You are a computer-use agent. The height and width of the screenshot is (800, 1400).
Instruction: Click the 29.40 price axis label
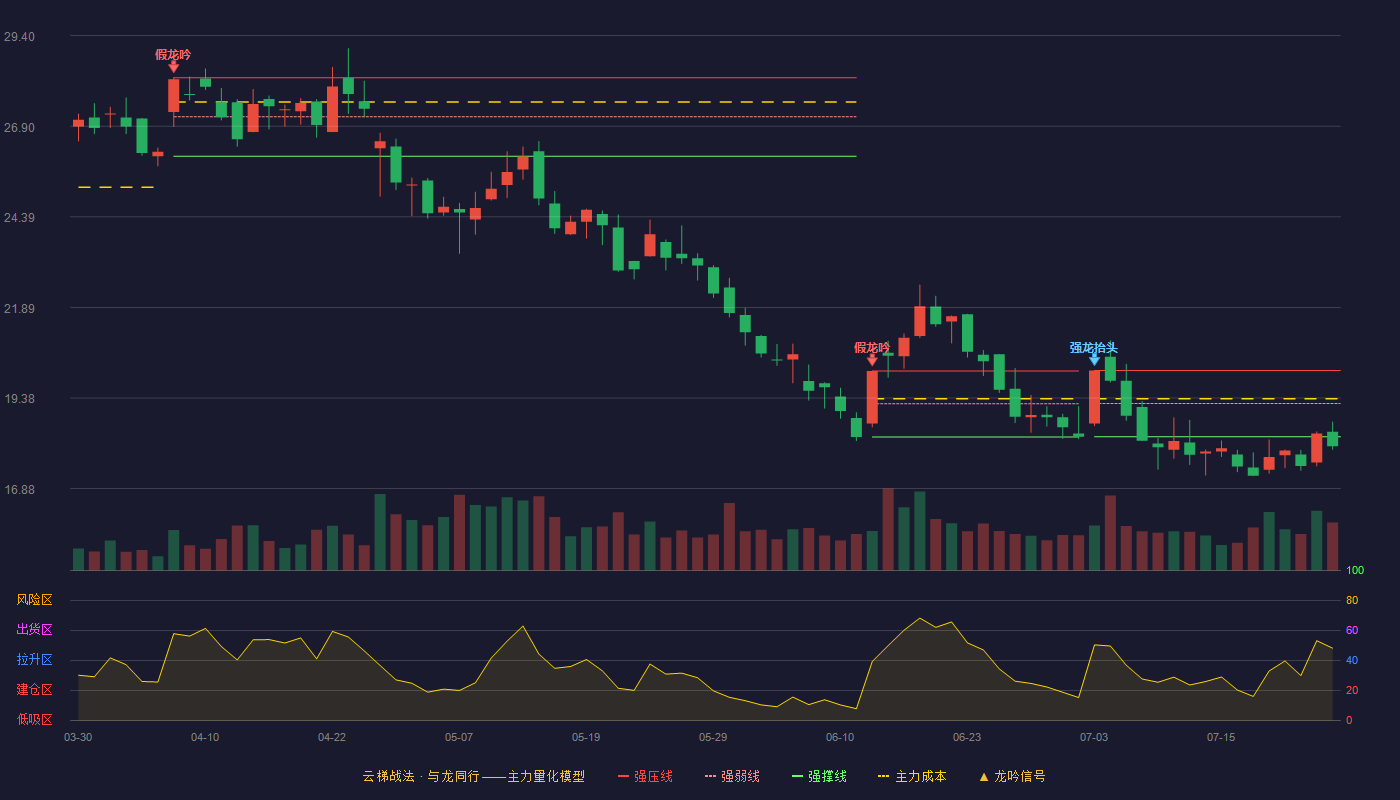click(19, 36)
